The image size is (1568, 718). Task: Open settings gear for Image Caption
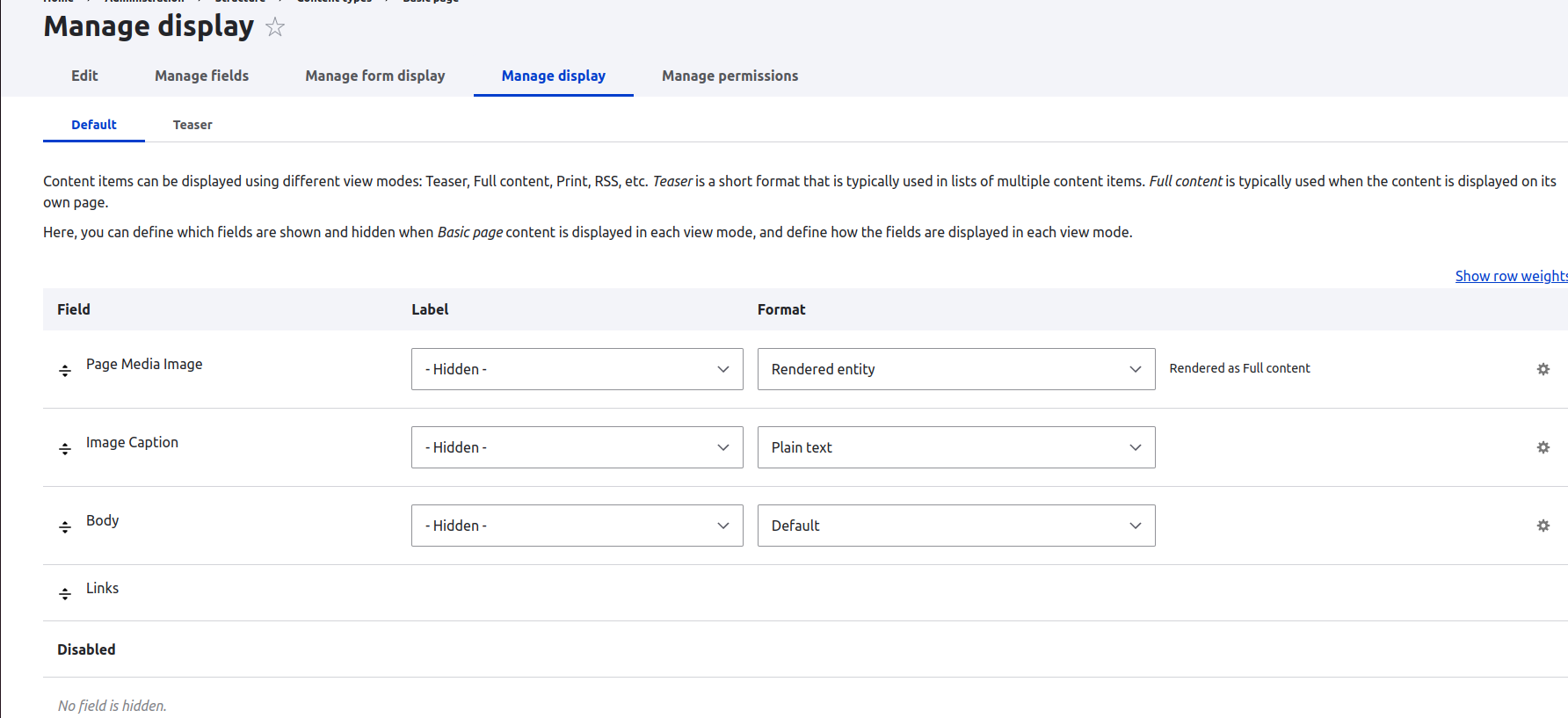point(1543,447)
